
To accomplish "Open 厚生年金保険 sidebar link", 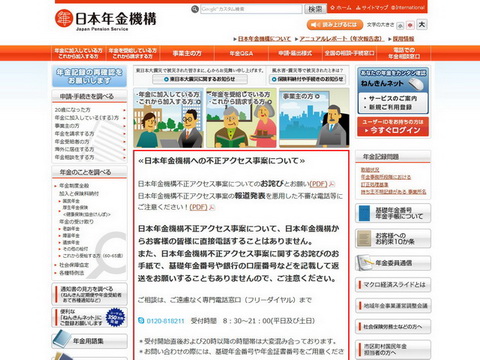I will 76,208.
